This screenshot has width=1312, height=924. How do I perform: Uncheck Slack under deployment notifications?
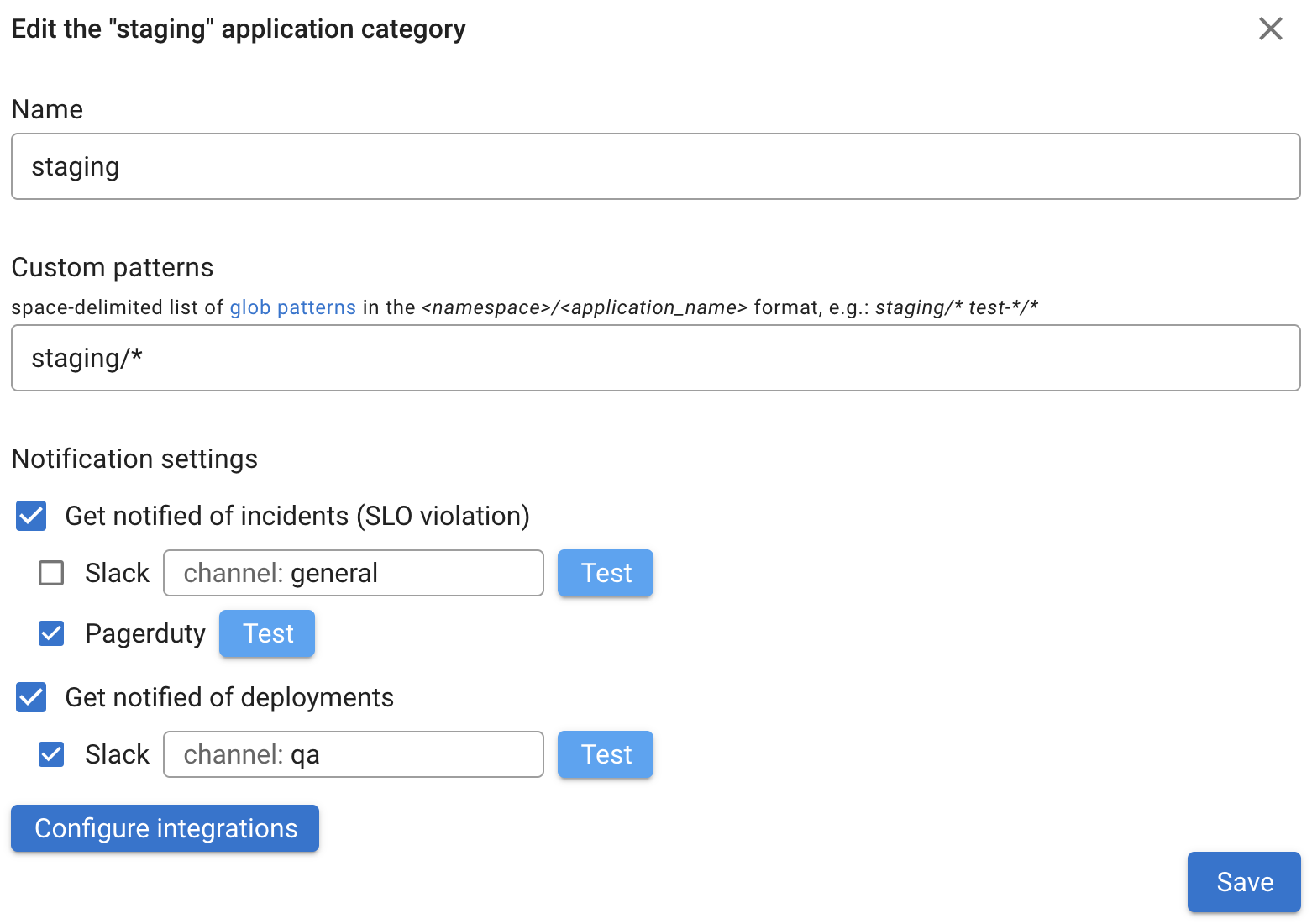pos(51,754)
